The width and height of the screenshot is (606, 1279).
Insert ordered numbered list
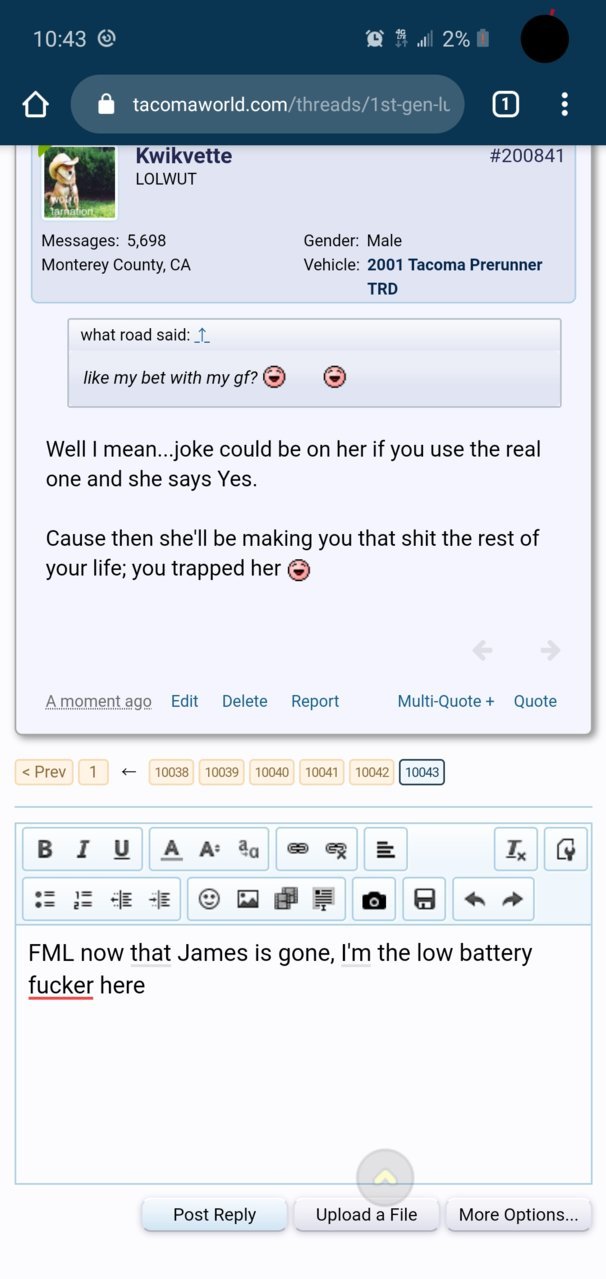(83, 900)
